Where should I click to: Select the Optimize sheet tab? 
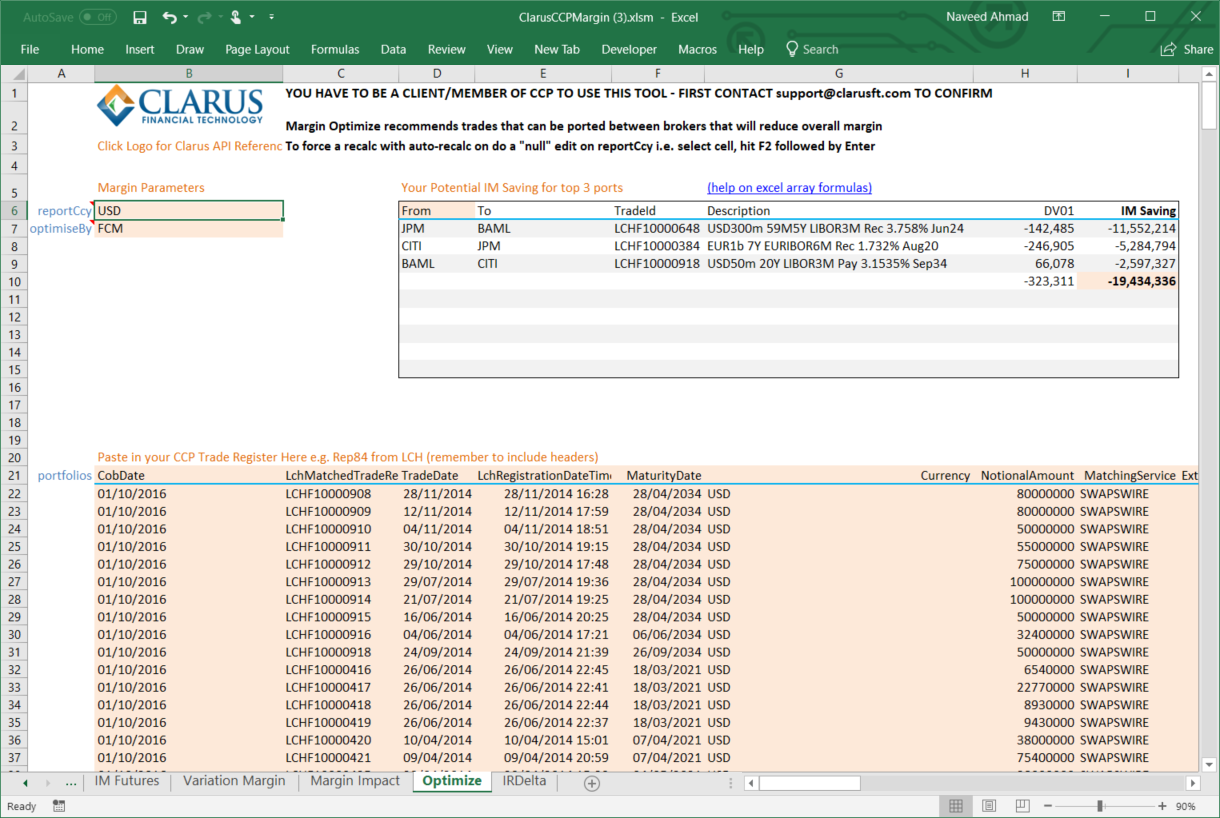coord(452,781)
